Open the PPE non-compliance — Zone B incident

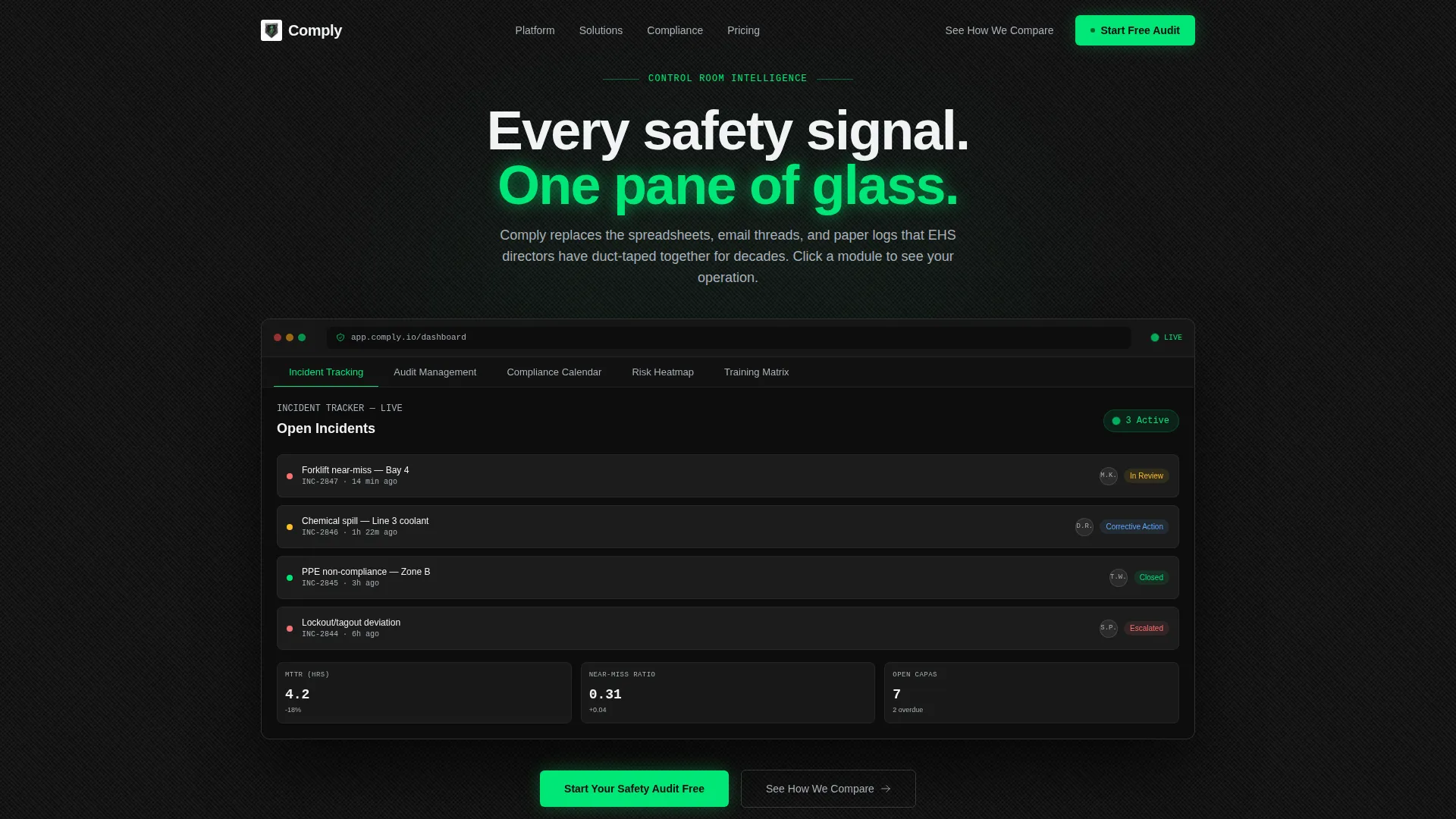point(727,577)
